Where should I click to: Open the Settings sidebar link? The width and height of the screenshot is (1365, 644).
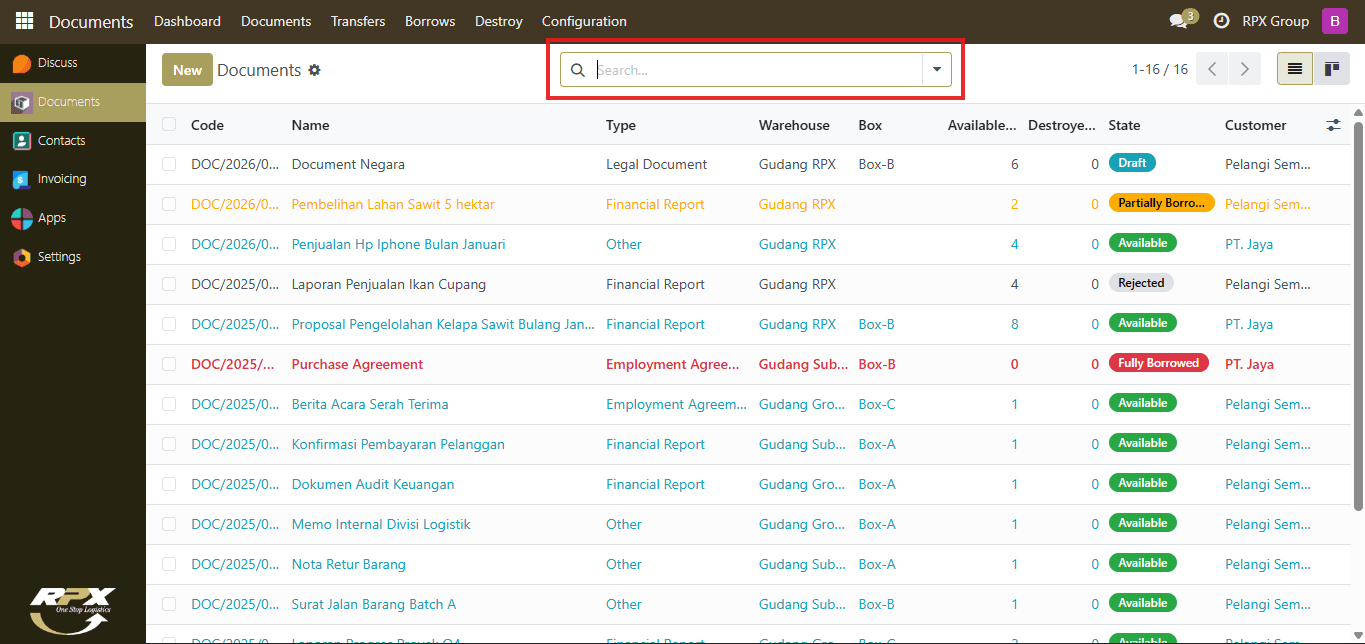click(73, 257)
